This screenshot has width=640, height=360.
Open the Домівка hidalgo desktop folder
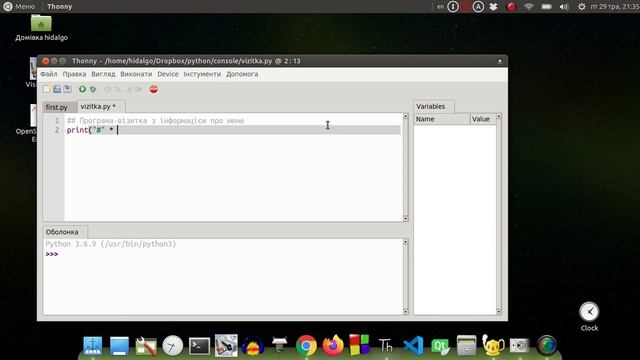[x=41, y=28]
